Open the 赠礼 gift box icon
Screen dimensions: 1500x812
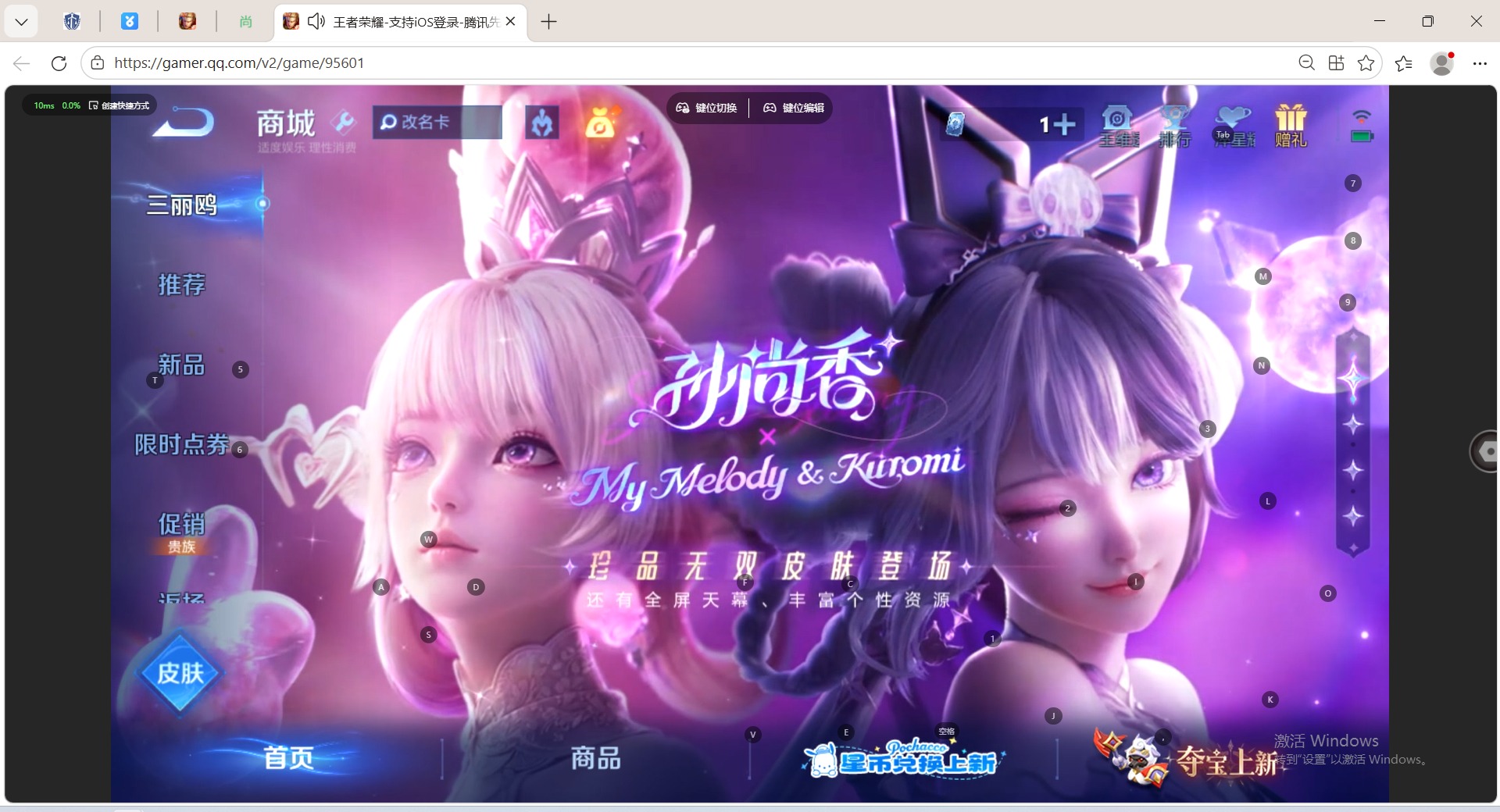pos(1291,126)
